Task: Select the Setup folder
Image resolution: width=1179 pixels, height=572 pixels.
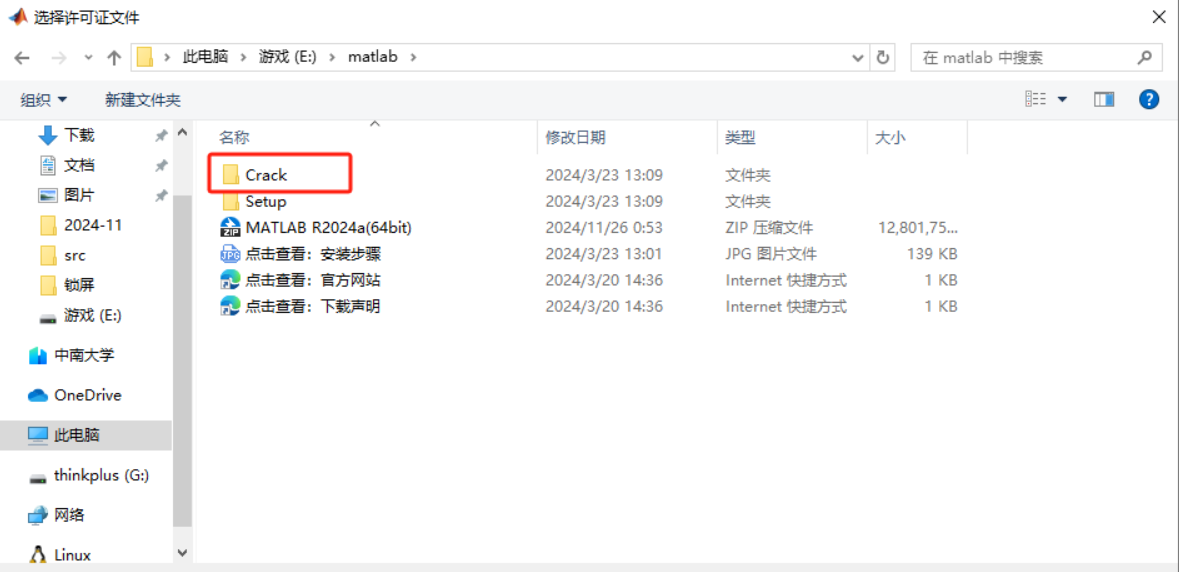Action: (265, 202)
